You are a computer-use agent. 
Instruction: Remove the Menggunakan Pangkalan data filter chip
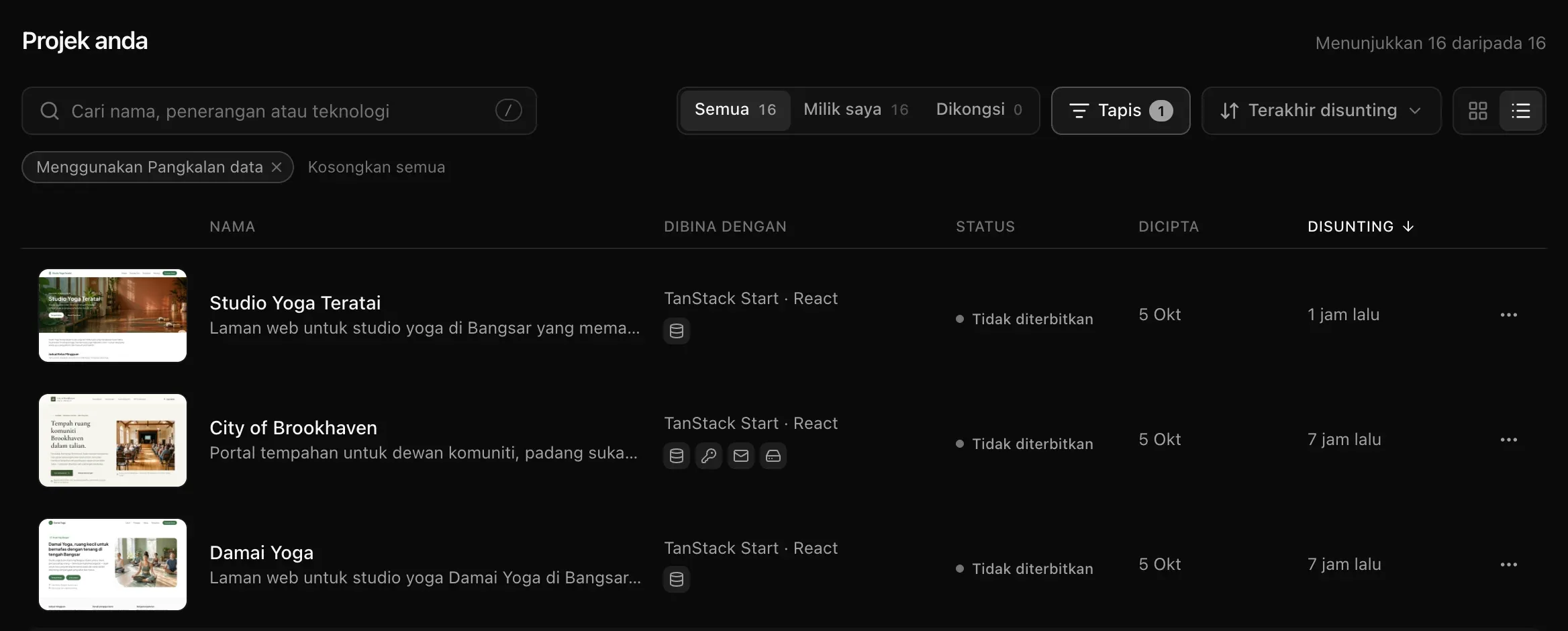pyautogui.click(x=277, y=167)
